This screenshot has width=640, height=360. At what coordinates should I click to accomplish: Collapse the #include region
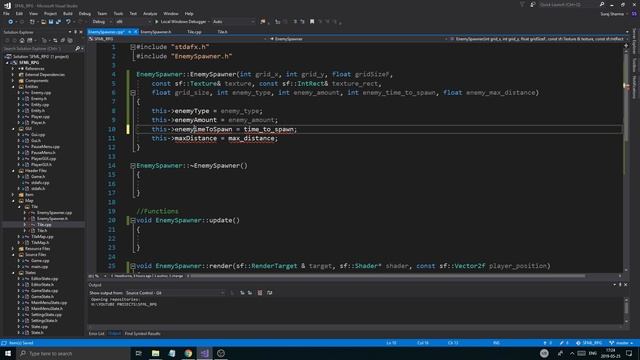click(133, 47)
